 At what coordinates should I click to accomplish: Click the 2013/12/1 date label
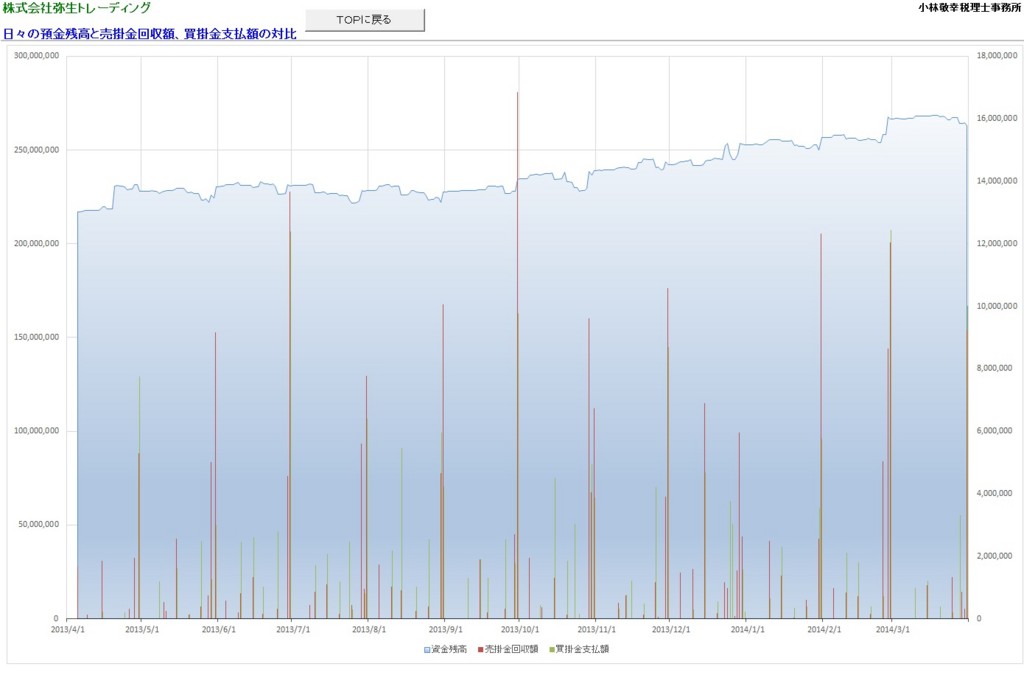(671, 630)
